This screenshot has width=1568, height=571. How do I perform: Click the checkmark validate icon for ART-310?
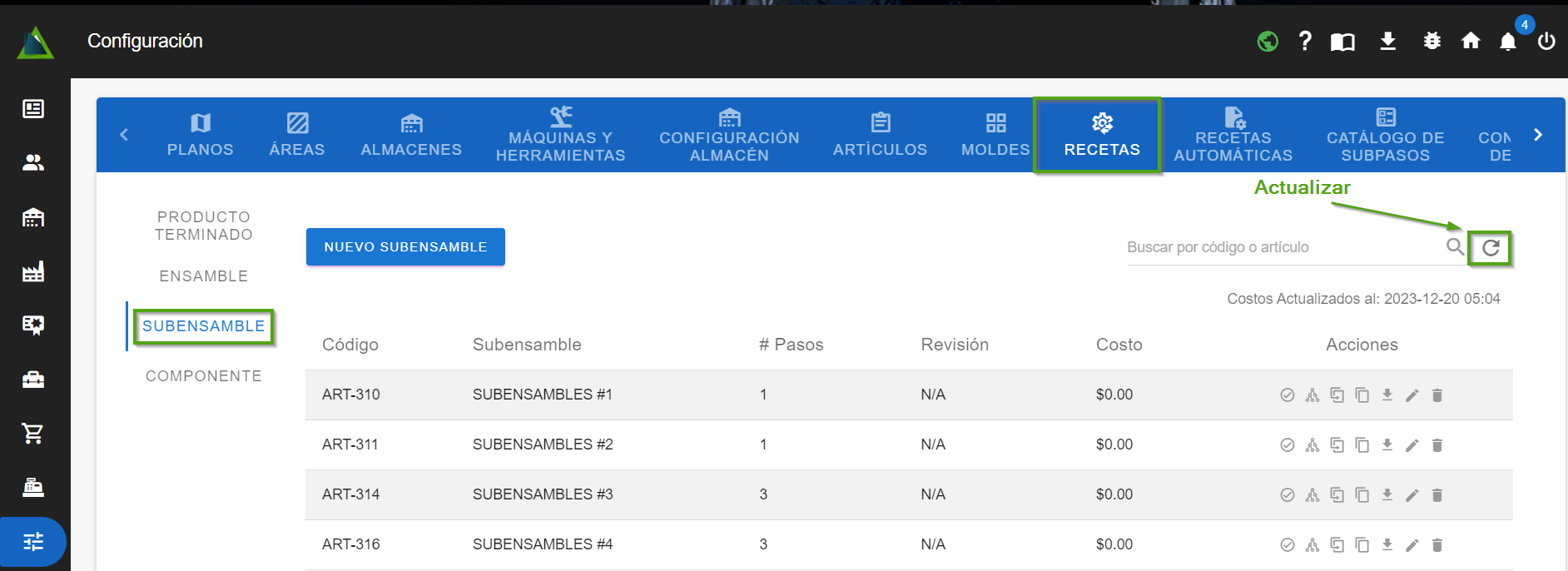coord(1287,395)
